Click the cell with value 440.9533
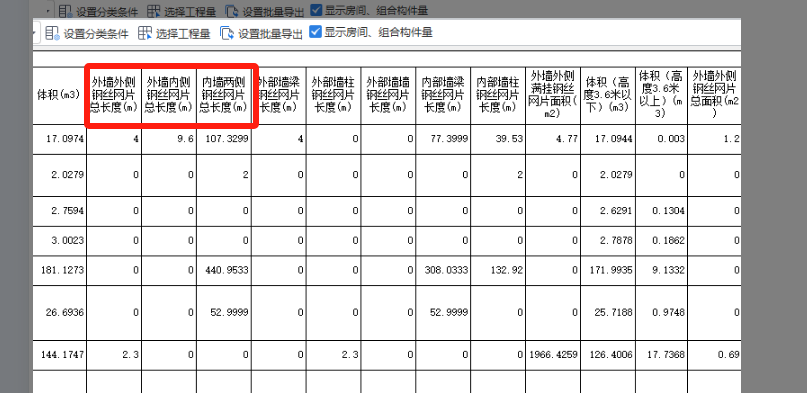Screen dimensions: 807x393 (x=224, y=270)
